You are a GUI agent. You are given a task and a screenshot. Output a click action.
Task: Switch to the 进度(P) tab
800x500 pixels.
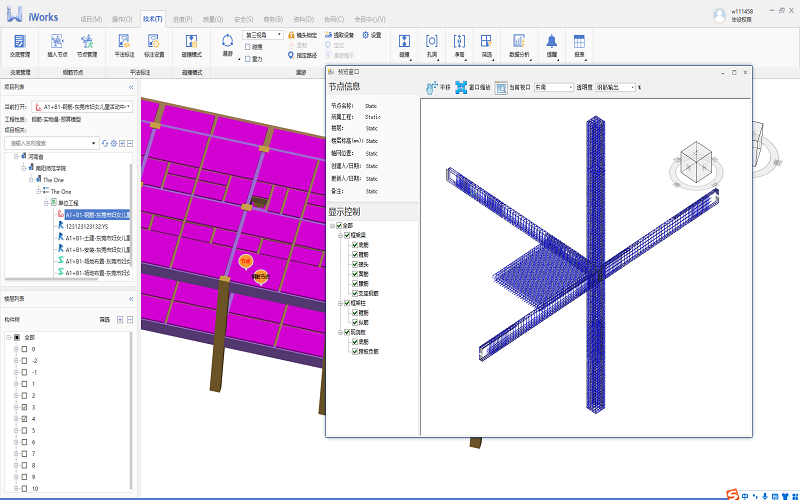pyautogui.click(x=182, y=19)
